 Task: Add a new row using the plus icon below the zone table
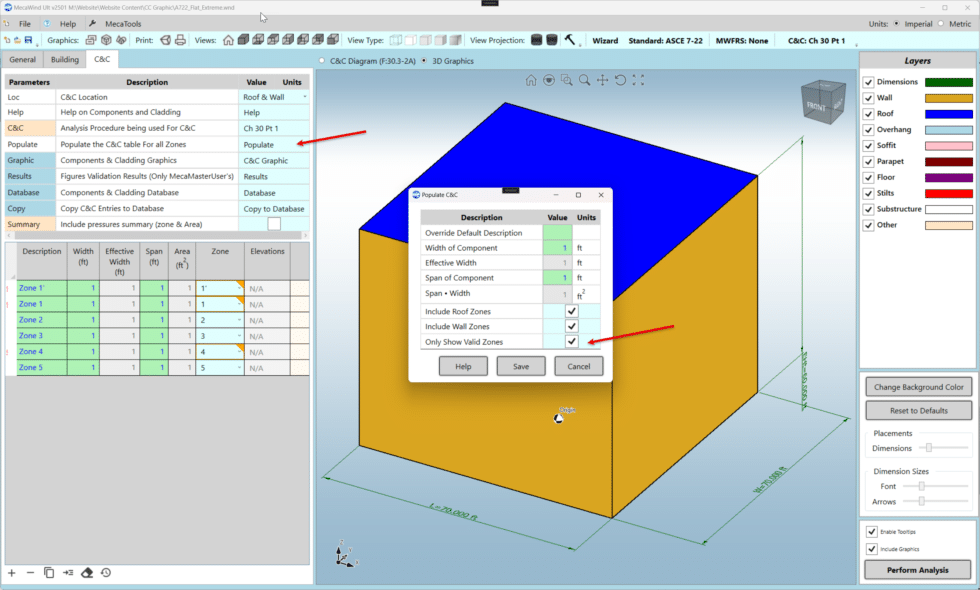point(11,573)
